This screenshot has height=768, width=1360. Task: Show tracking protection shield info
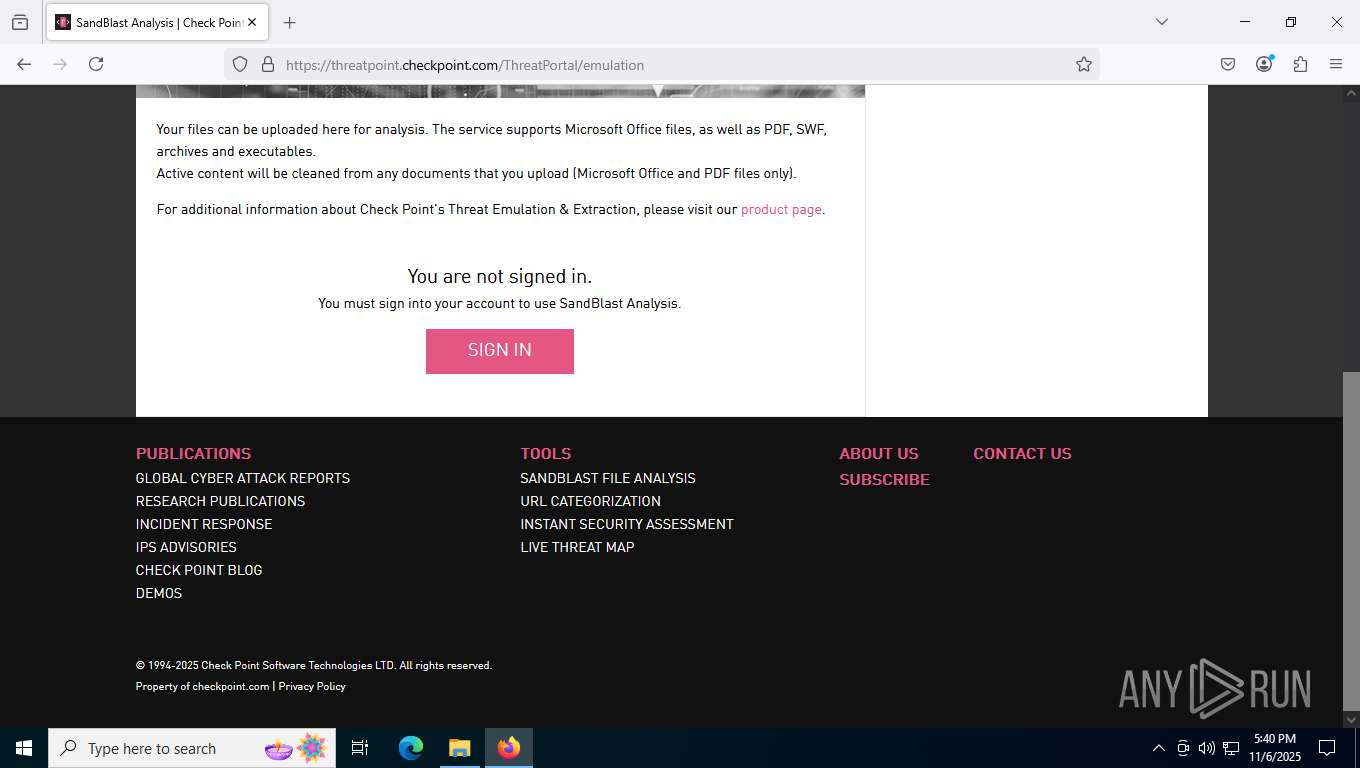[x=240, y=64]
